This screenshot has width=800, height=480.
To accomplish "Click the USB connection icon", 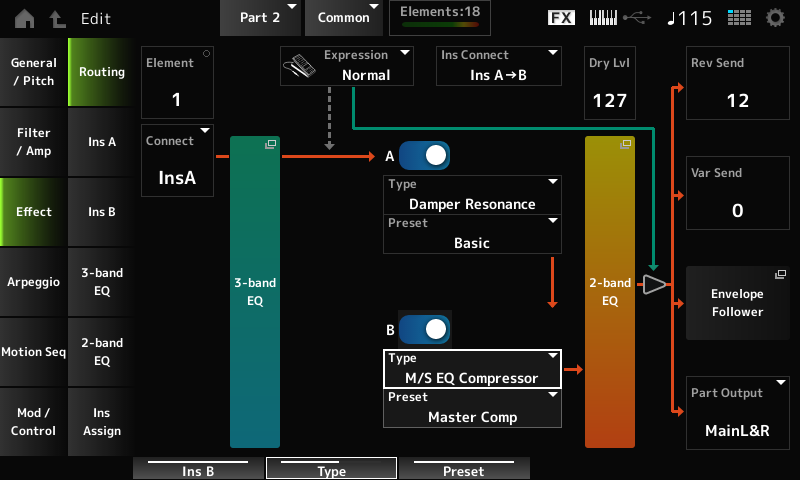I will 636,18.
